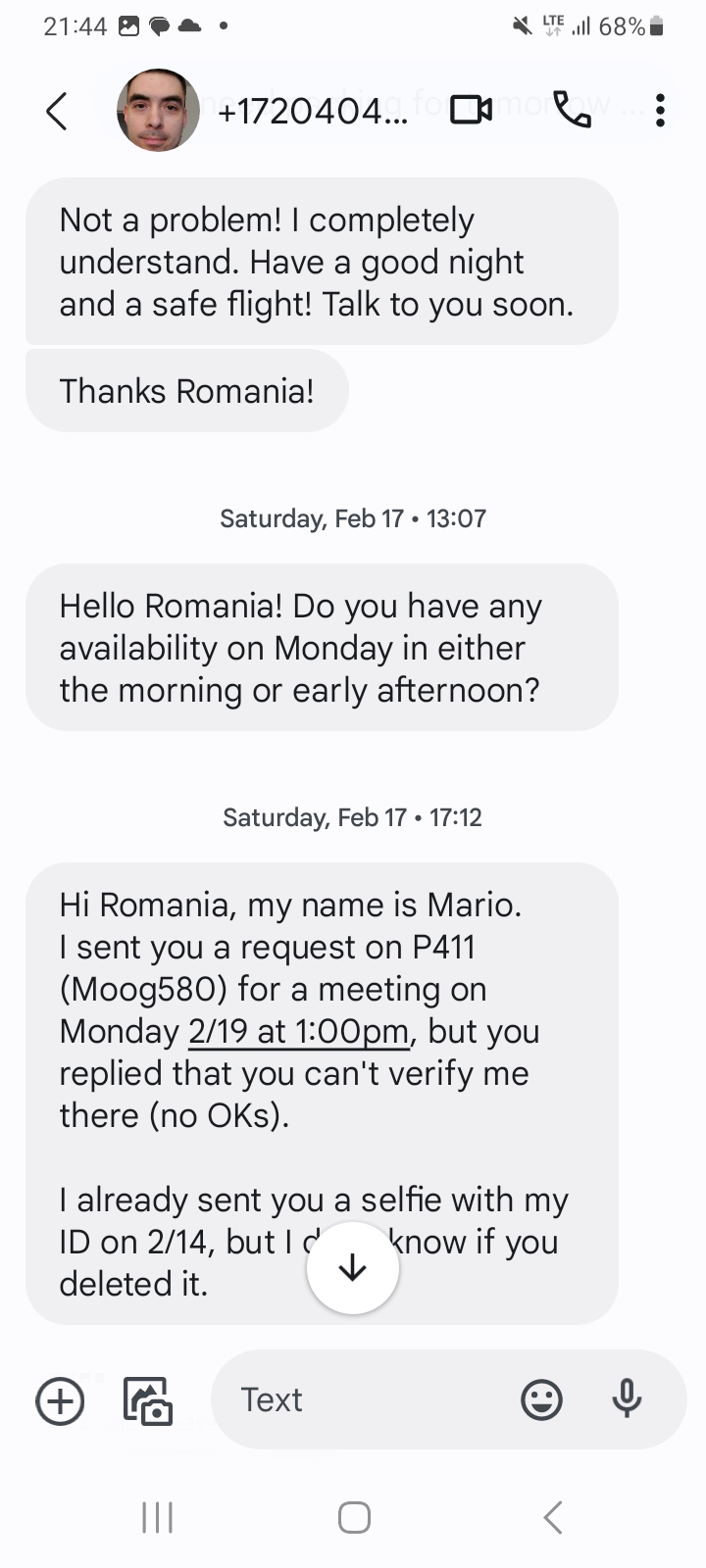
Task: Tap the +1720404 contact number title
Action: (x=314, y=112)
